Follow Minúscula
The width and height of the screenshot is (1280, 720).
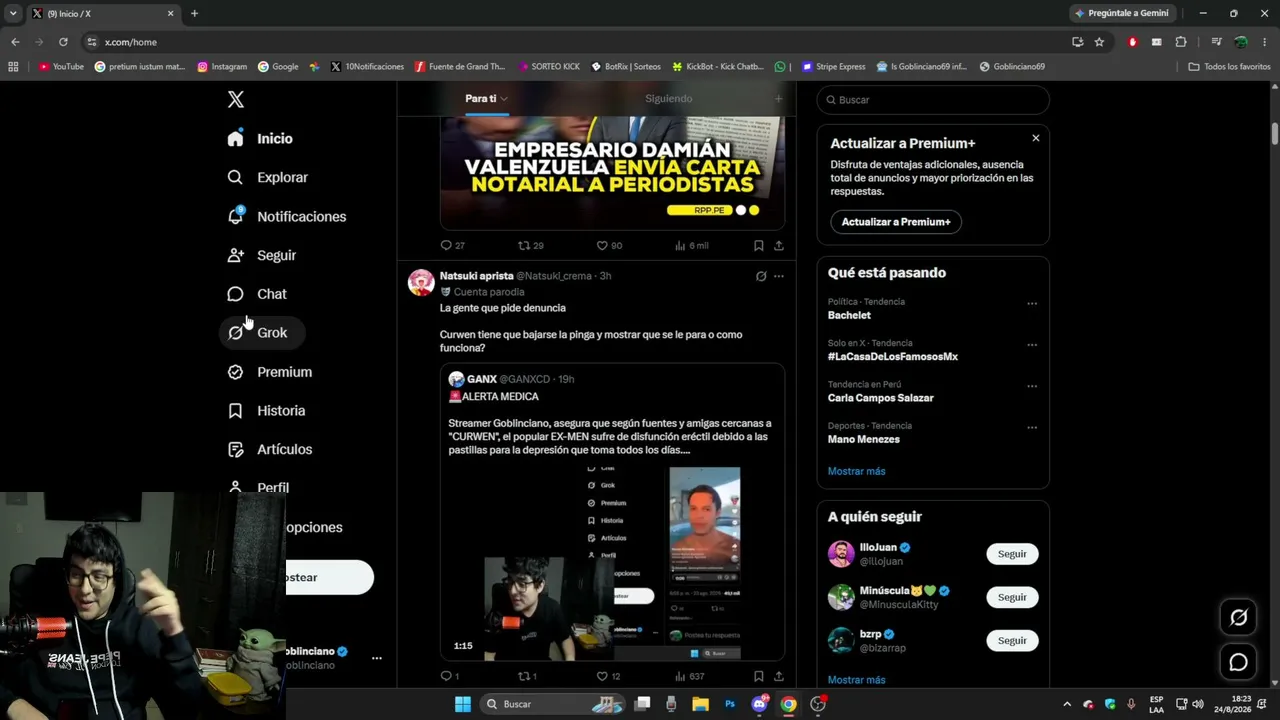[1012, 597]
